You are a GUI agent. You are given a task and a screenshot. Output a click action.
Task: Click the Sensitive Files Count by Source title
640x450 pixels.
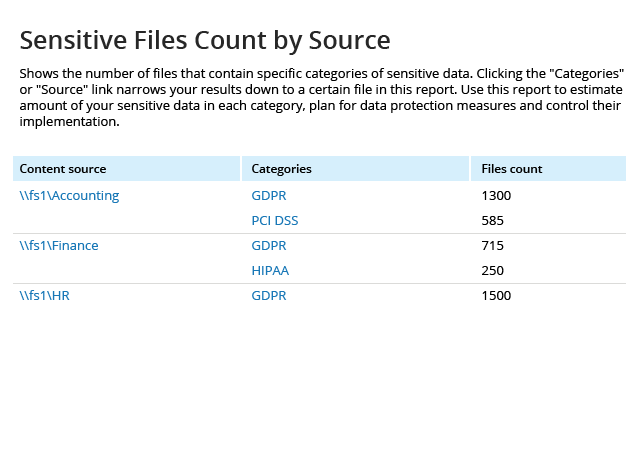(205, 40)
